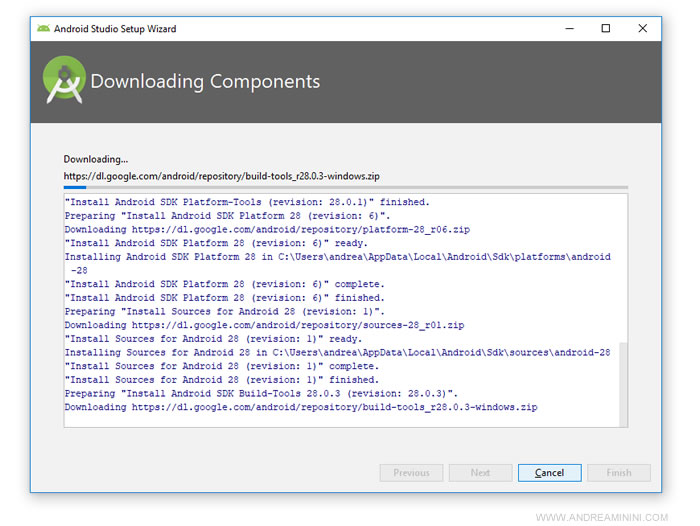Click the 'Downloading...' status label
The width and height of the screenshot is (700, 526).
96,159
